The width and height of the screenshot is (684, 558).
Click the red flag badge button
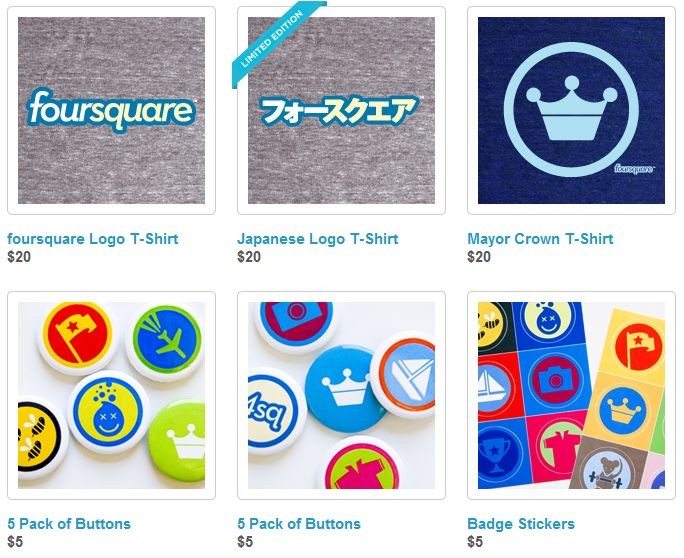pyautogui.click(x=78, y=336)
